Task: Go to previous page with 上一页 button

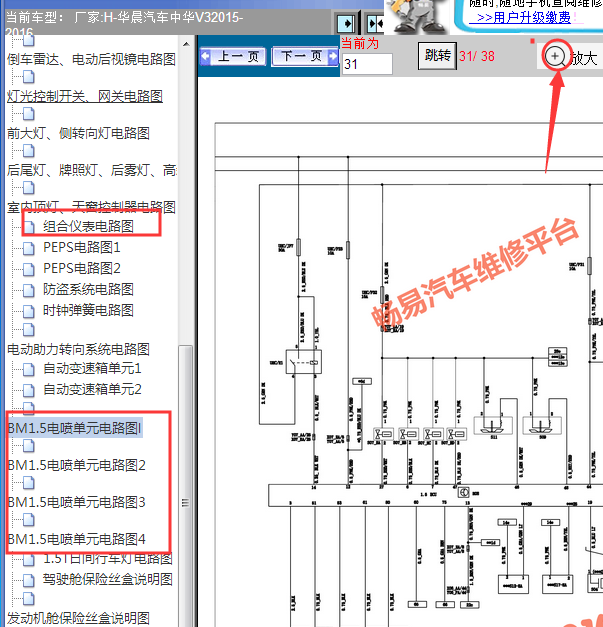Action: click(233, 56)
